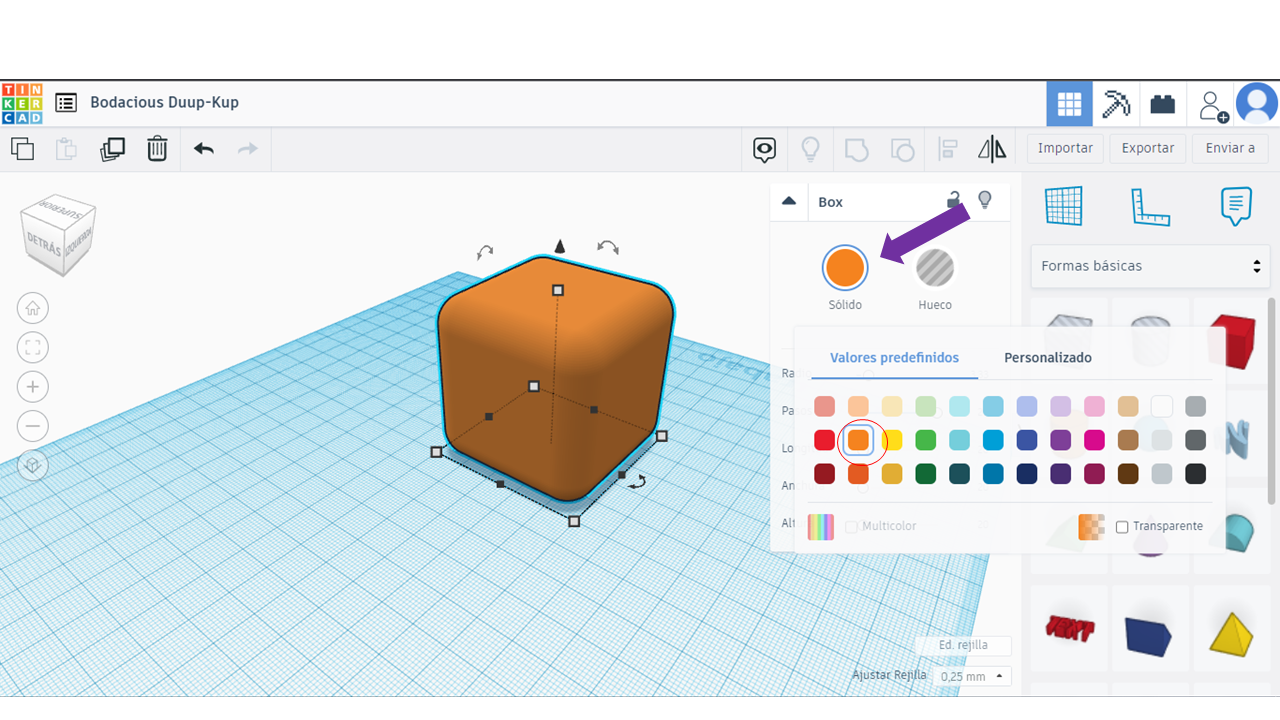Viewport: 1280px width, 720px height.
Task: Return to the home view
Action: click(x=33, y=308)
